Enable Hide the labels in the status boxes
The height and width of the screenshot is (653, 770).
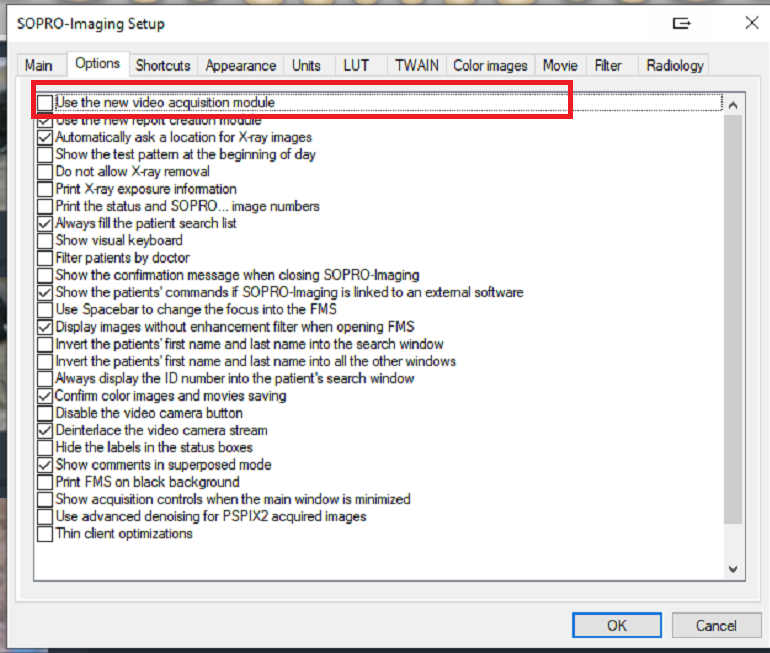coord(45,448)
